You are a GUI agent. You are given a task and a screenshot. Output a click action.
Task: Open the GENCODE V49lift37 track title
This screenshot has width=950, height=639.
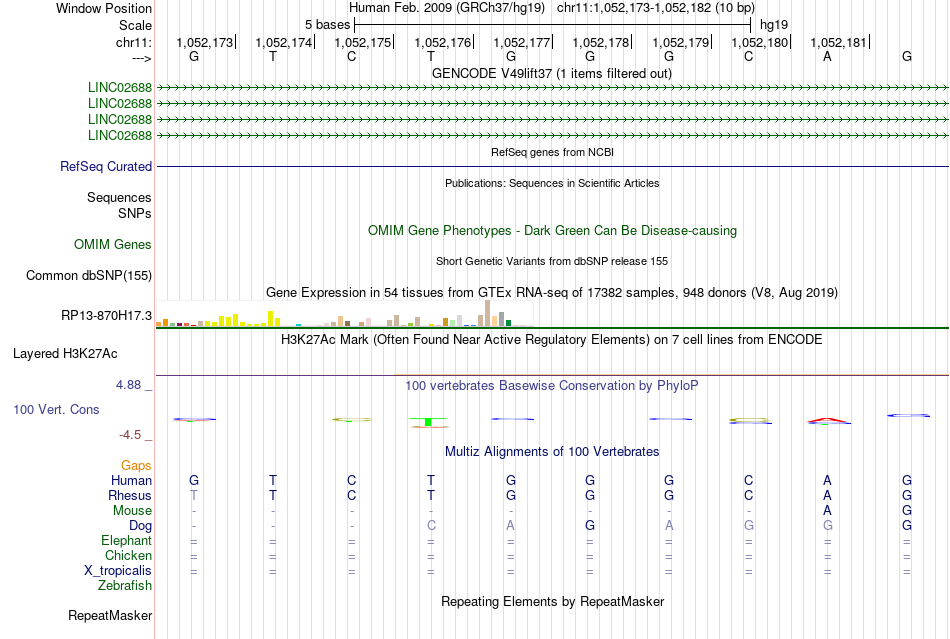551,74
